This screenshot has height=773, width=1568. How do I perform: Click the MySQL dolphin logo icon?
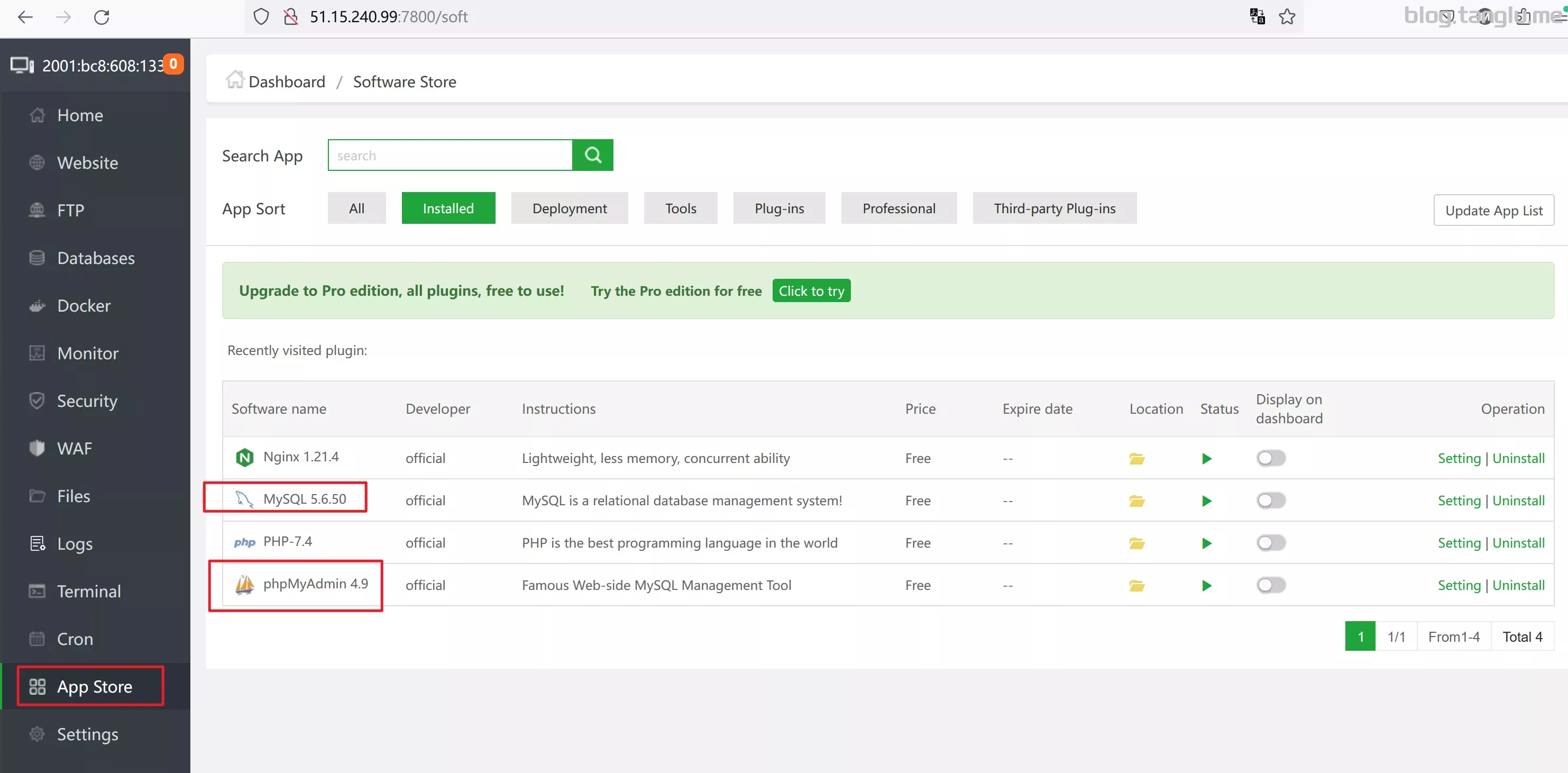click(x=245, y=499)
